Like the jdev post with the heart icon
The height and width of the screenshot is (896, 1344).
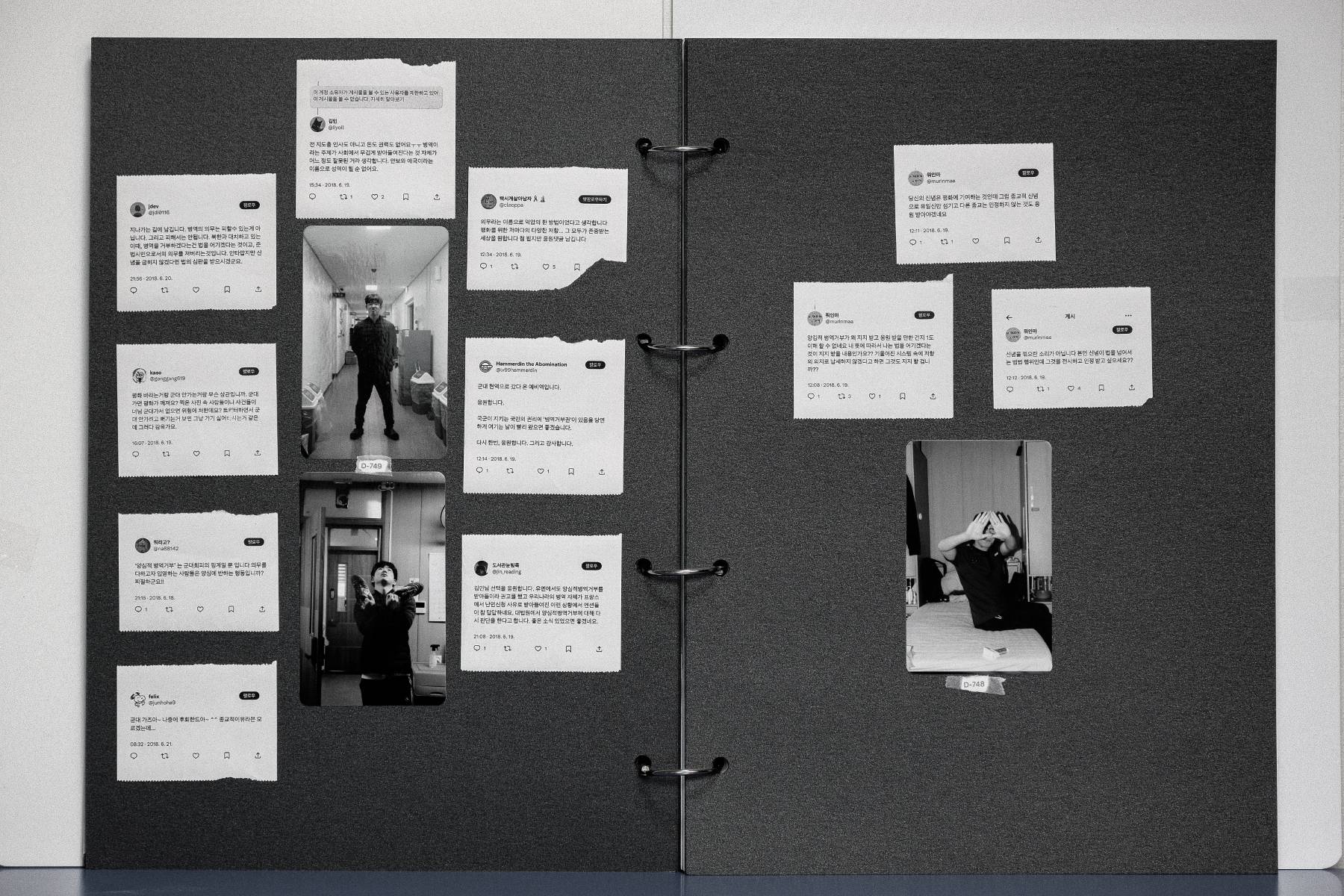tap(196, 290)
